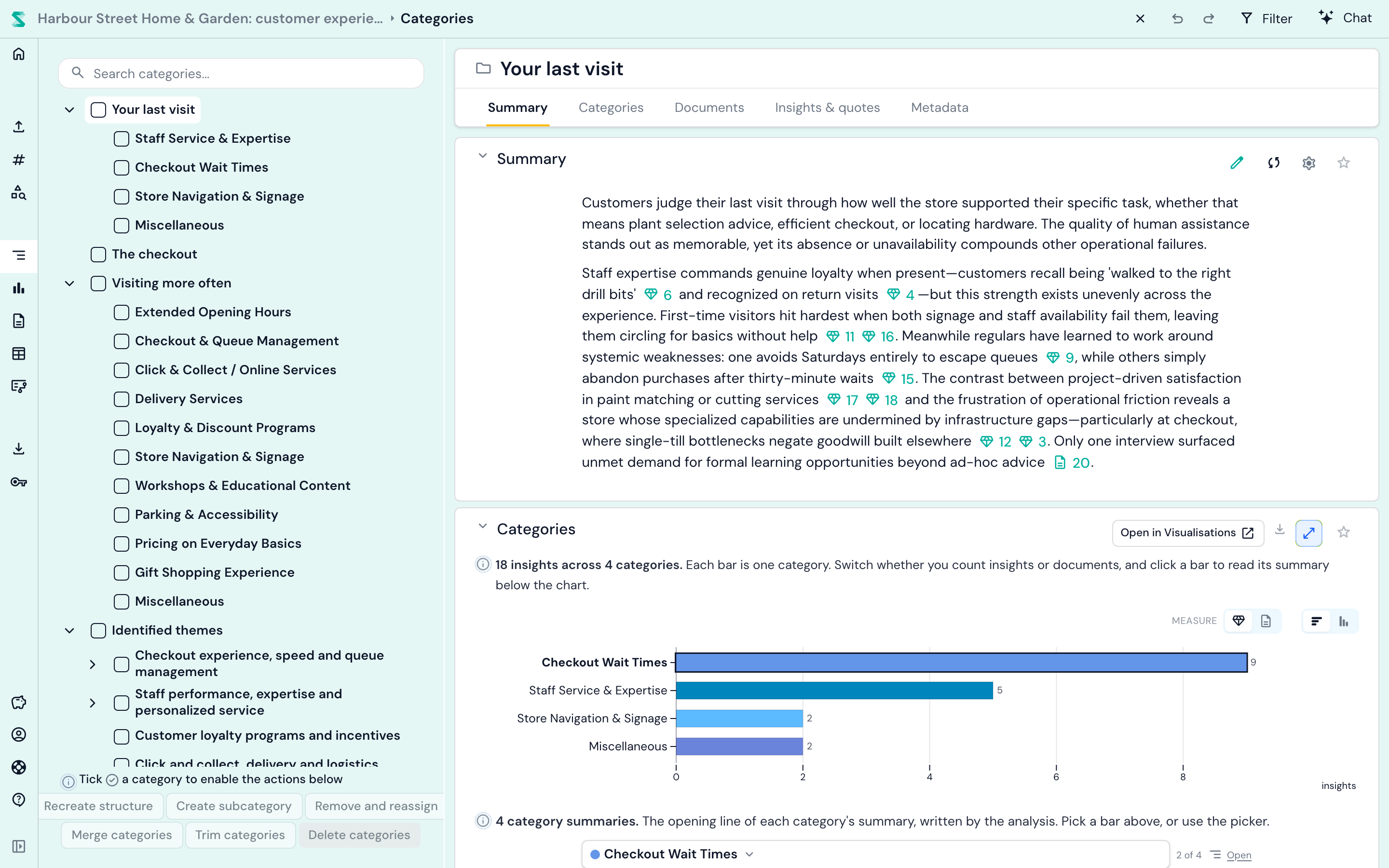This screenshot has height=868, width=1389.
Task: Click Open in Visualisations button
Action: pos(1187,533)
